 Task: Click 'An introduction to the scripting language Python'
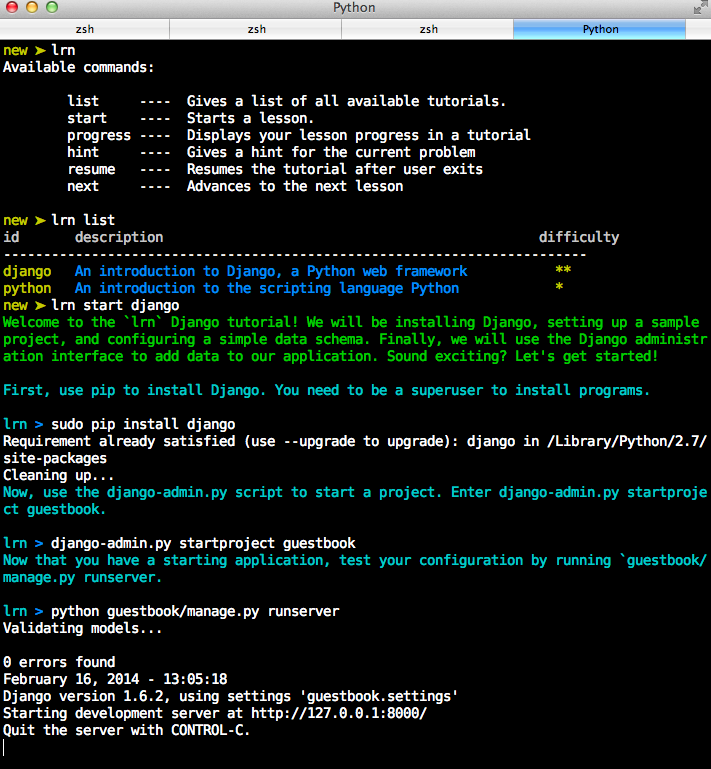[267, 288]
